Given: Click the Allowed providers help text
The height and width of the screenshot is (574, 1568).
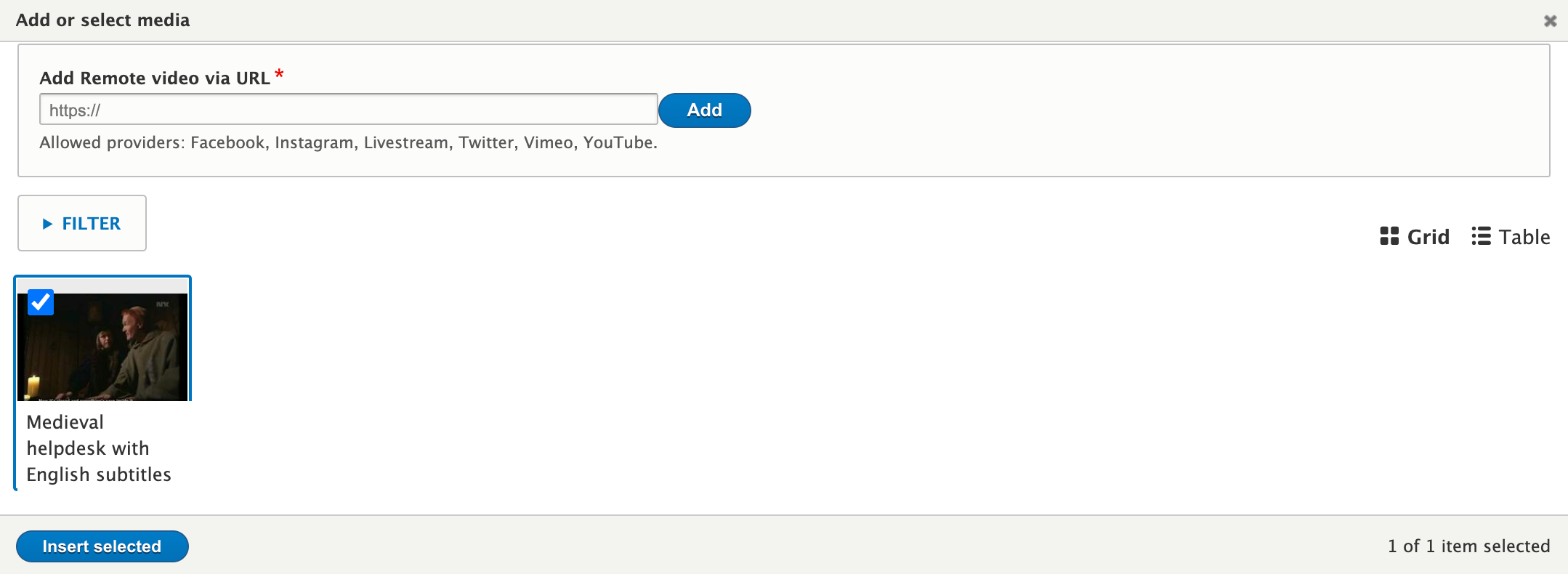Looking at the screenshot, I should point(348,143).
